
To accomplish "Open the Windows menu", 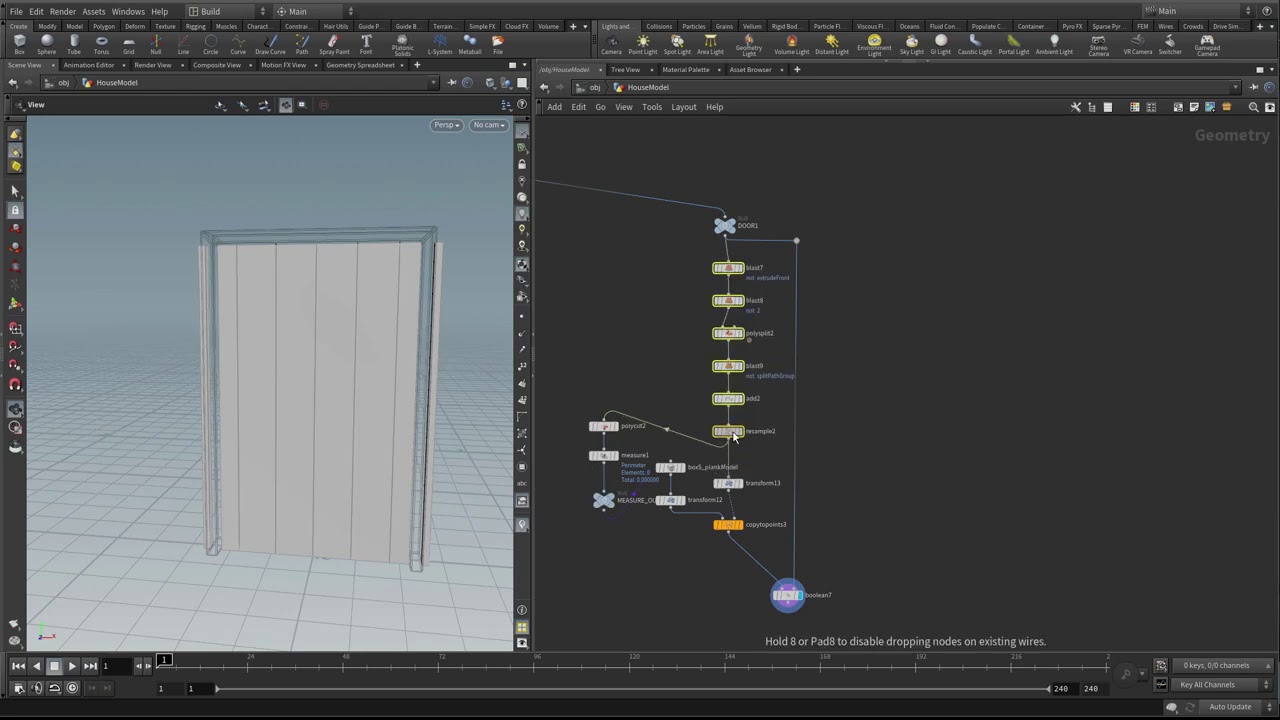I will click(127, 11).
